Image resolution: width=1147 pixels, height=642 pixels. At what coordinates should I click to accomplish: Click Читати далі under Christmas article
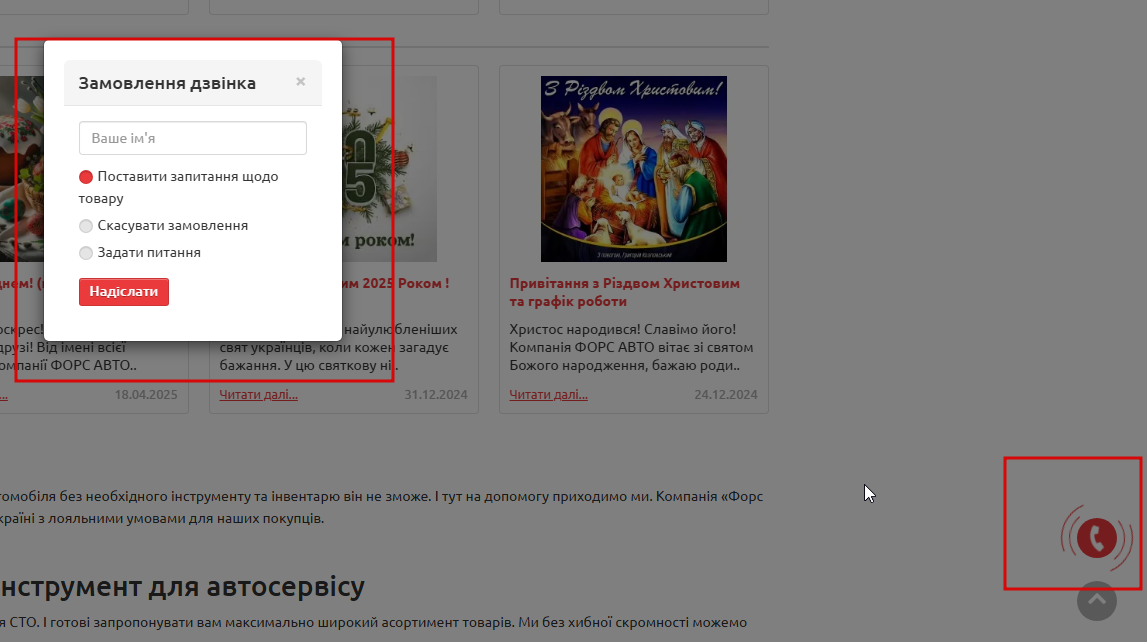coord(549,395)
